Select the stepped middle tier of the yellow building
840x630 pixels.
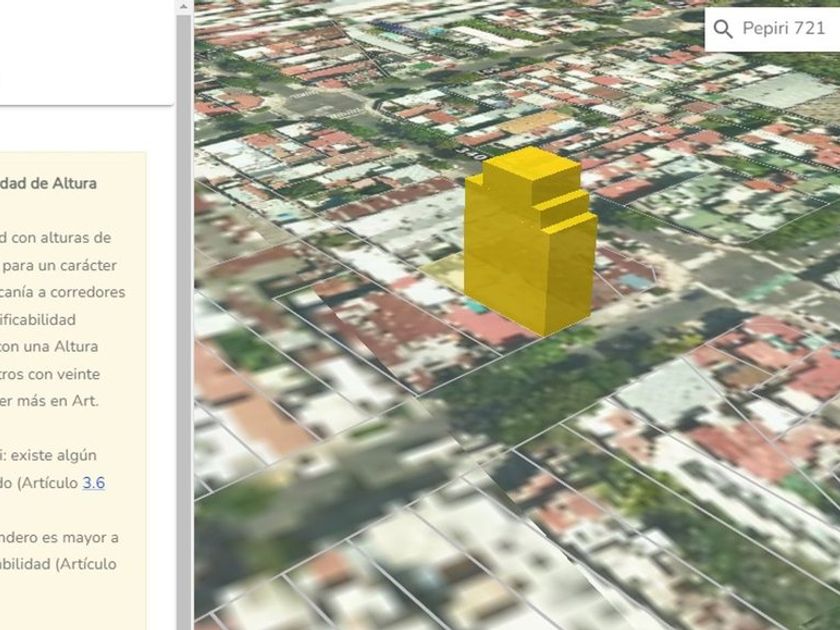pos(565,205)
